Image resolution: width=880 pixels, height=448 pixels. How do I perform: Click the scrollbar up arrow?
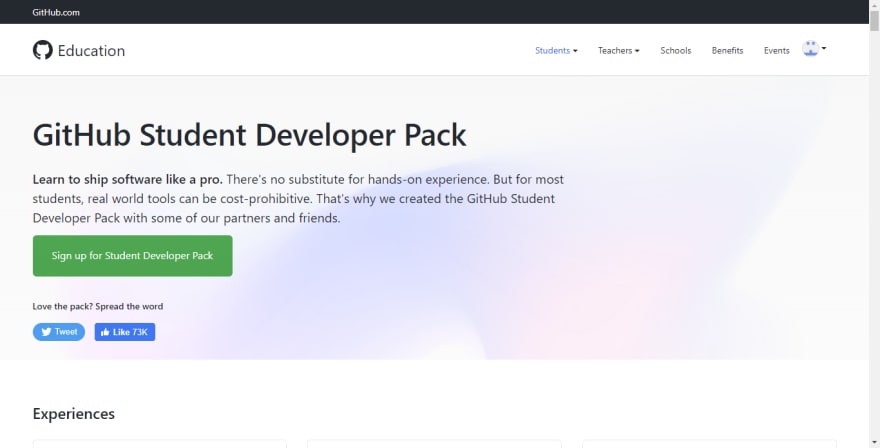(x=874, y=5)
